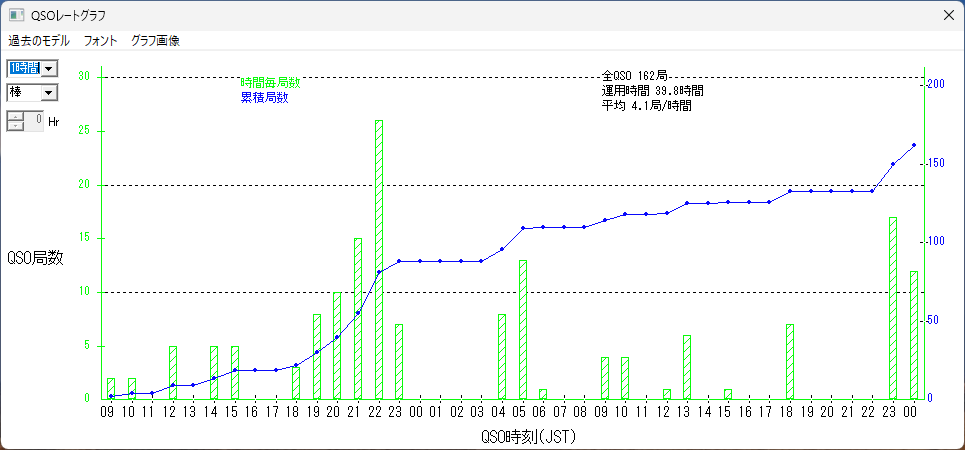Click the right axis value 150

tap(938, 163)
